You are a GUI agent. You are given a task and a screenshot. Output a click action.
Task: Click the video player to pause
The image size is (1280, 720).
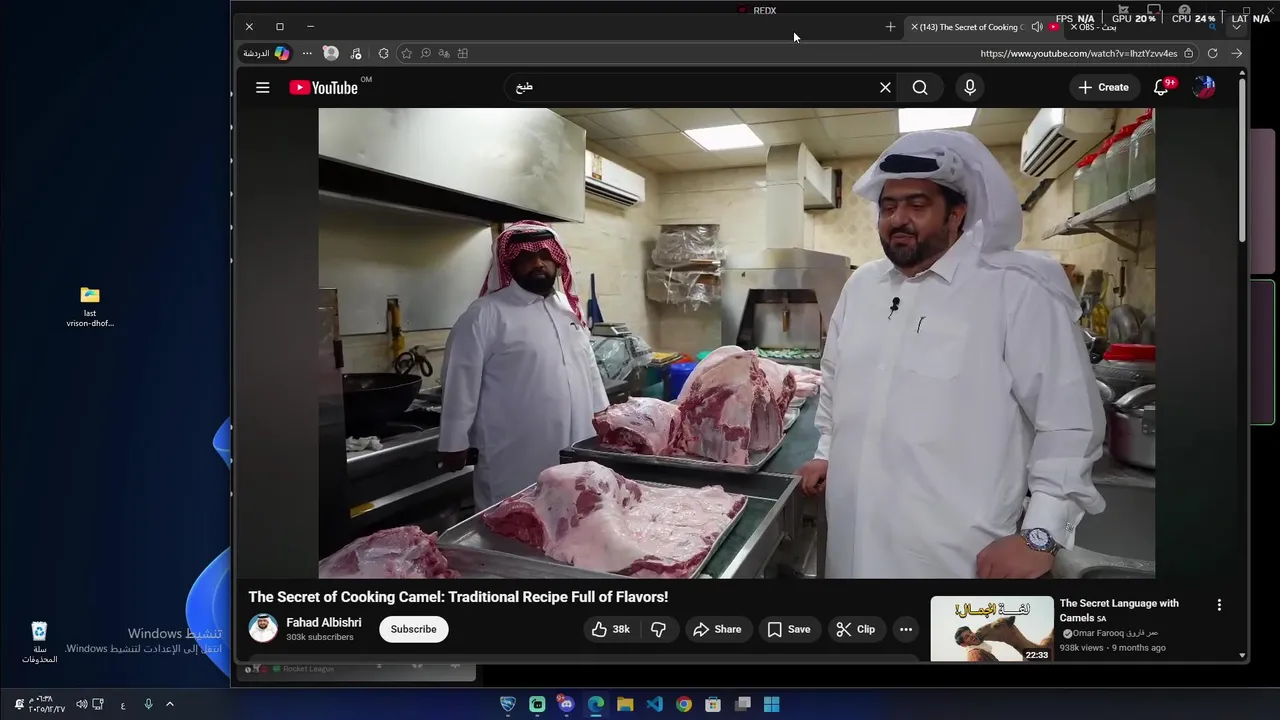click(x=736, y=343)
